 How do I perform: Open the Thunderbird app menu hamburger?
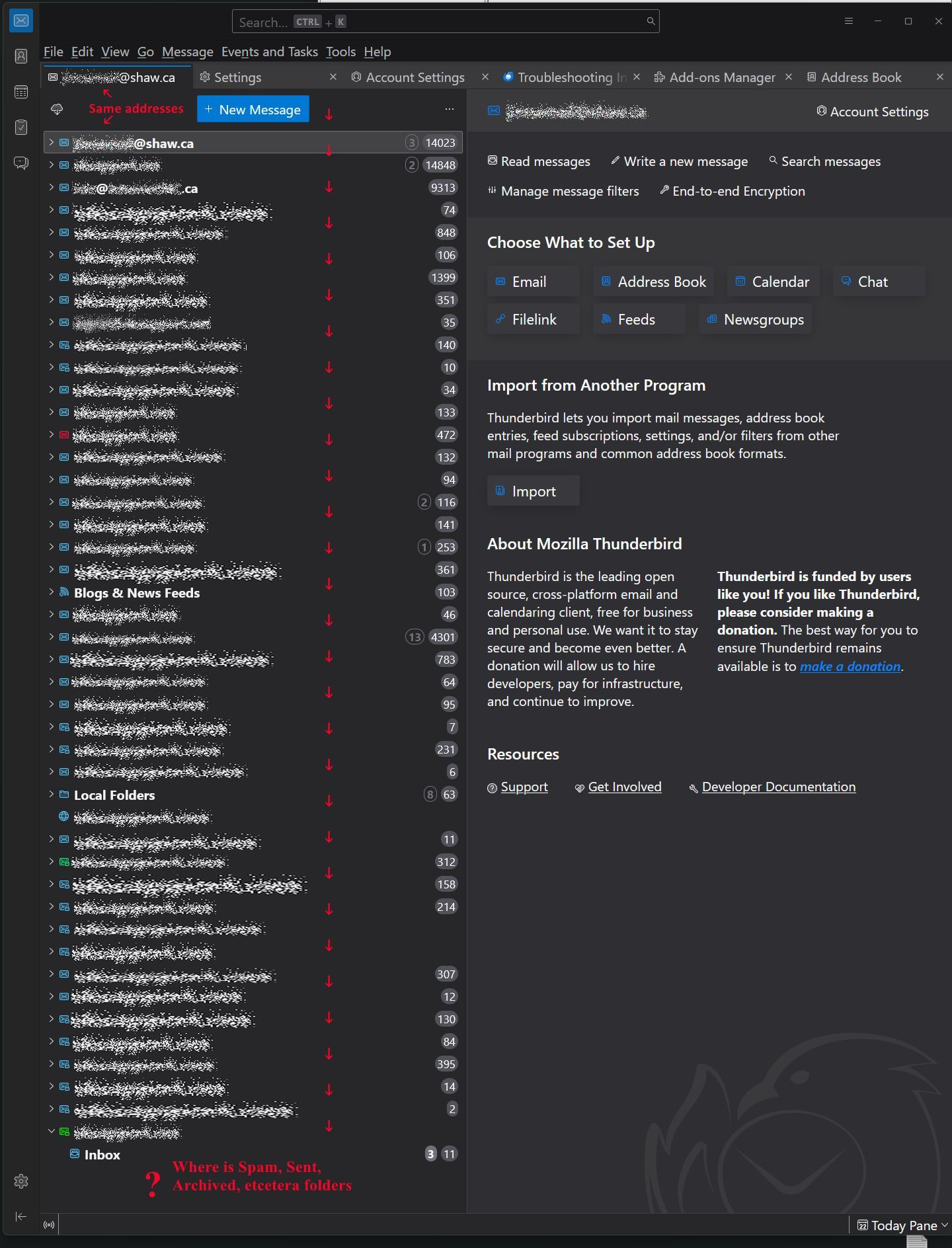(849, 21)
